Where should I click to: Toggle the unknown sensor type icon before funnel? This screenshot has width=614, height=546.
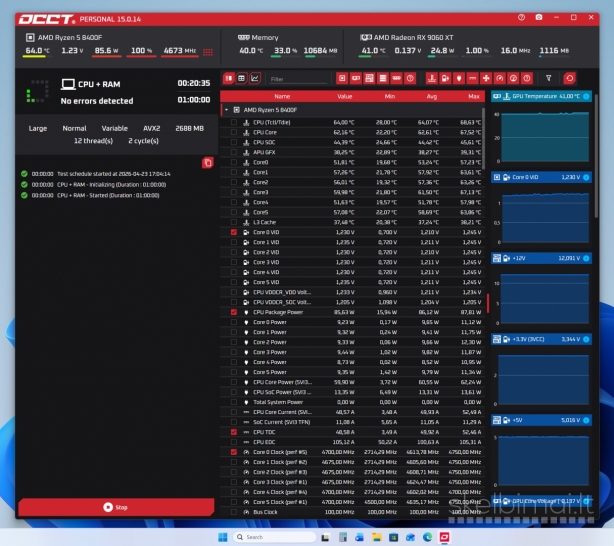point(527,78)
